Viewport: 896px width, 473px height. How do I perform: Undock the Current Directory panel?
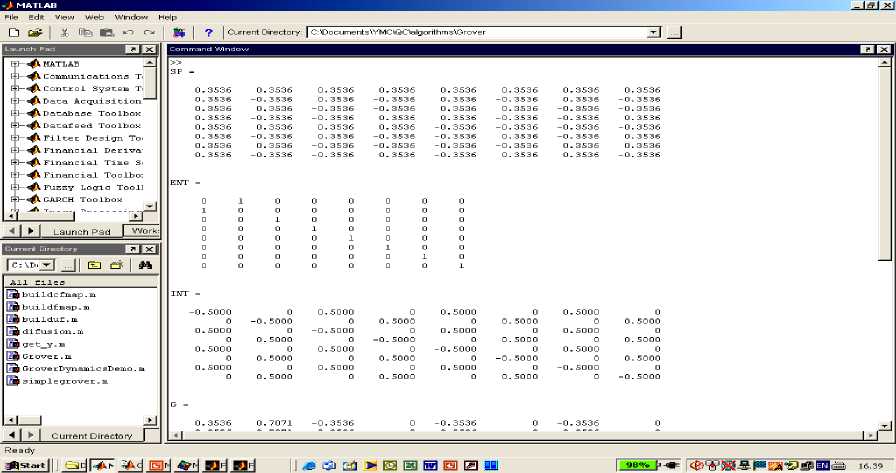coord(133,249)
